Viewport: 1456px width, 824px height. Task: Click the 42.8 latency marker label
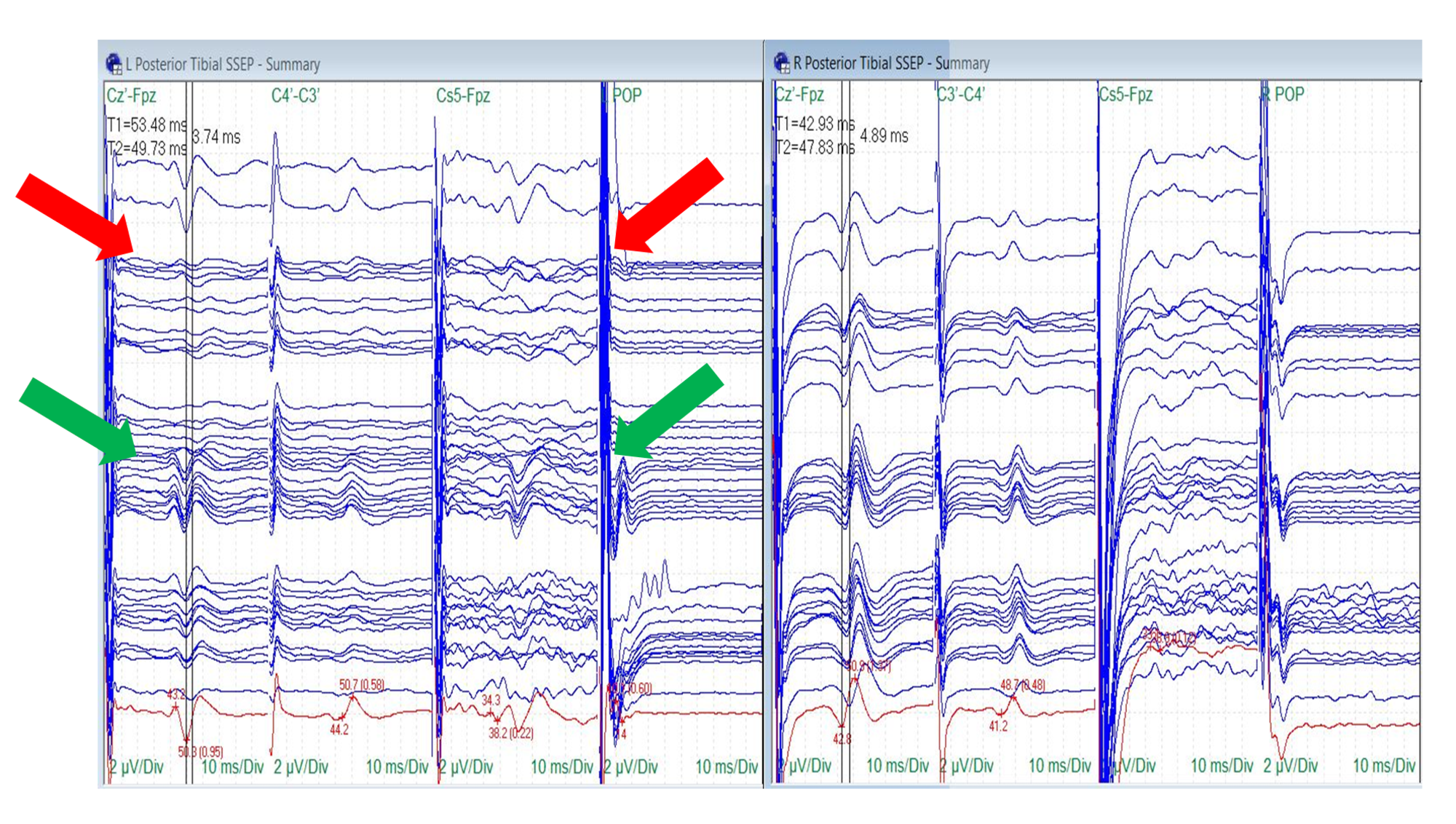pyautogui.click(x=842, y=740)
